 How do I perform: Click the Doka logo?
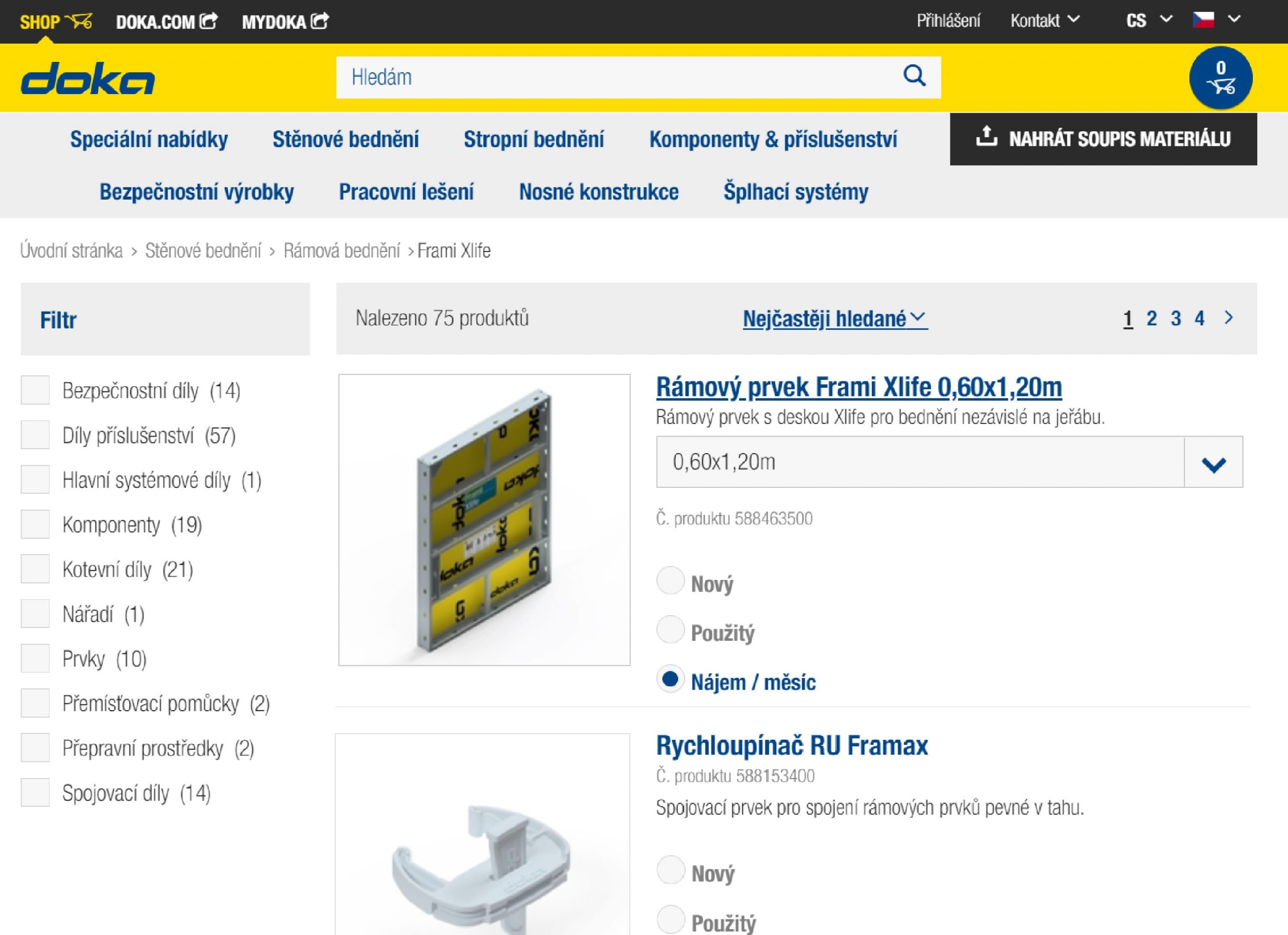coord(88,78)
